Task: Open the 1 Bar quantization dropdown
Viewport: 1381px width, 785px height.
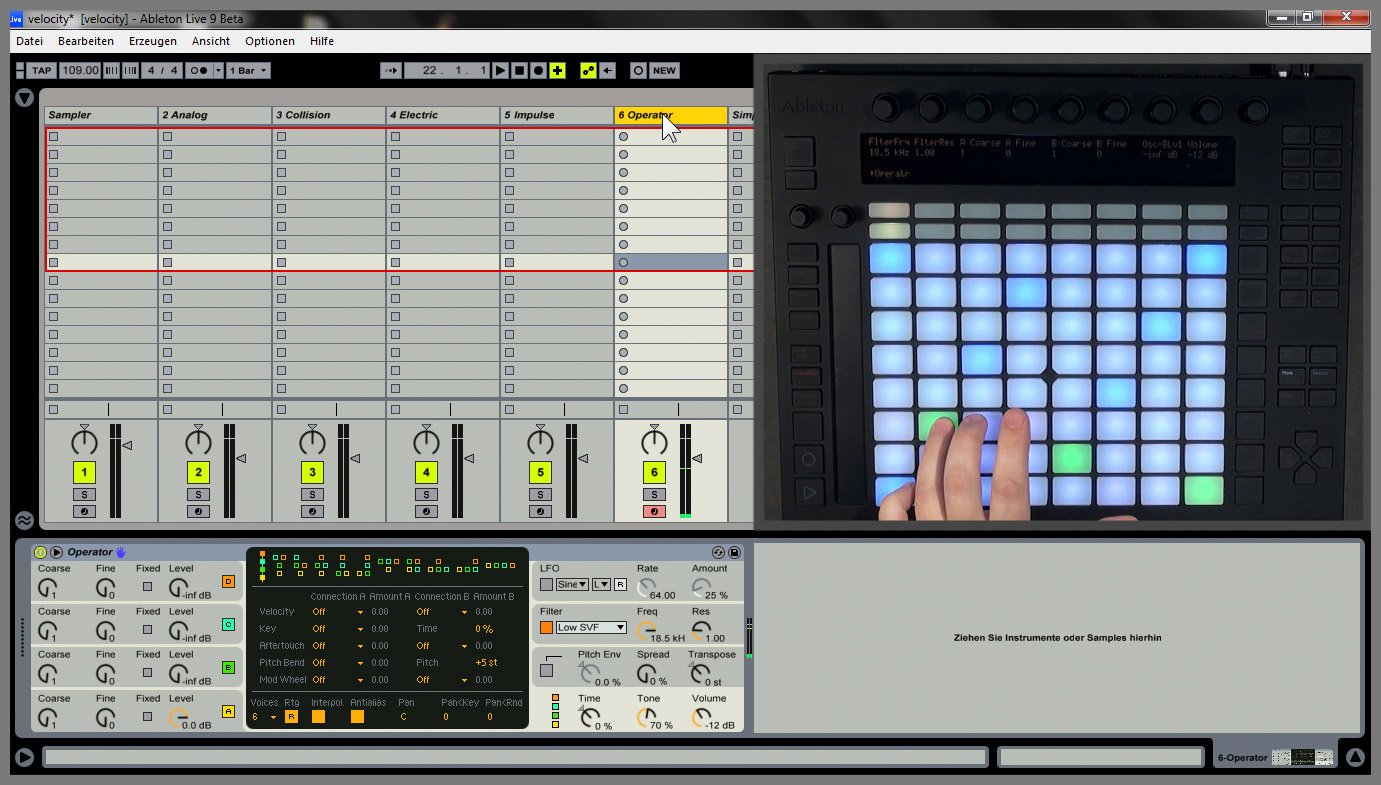Action: [x=249, y=71]
